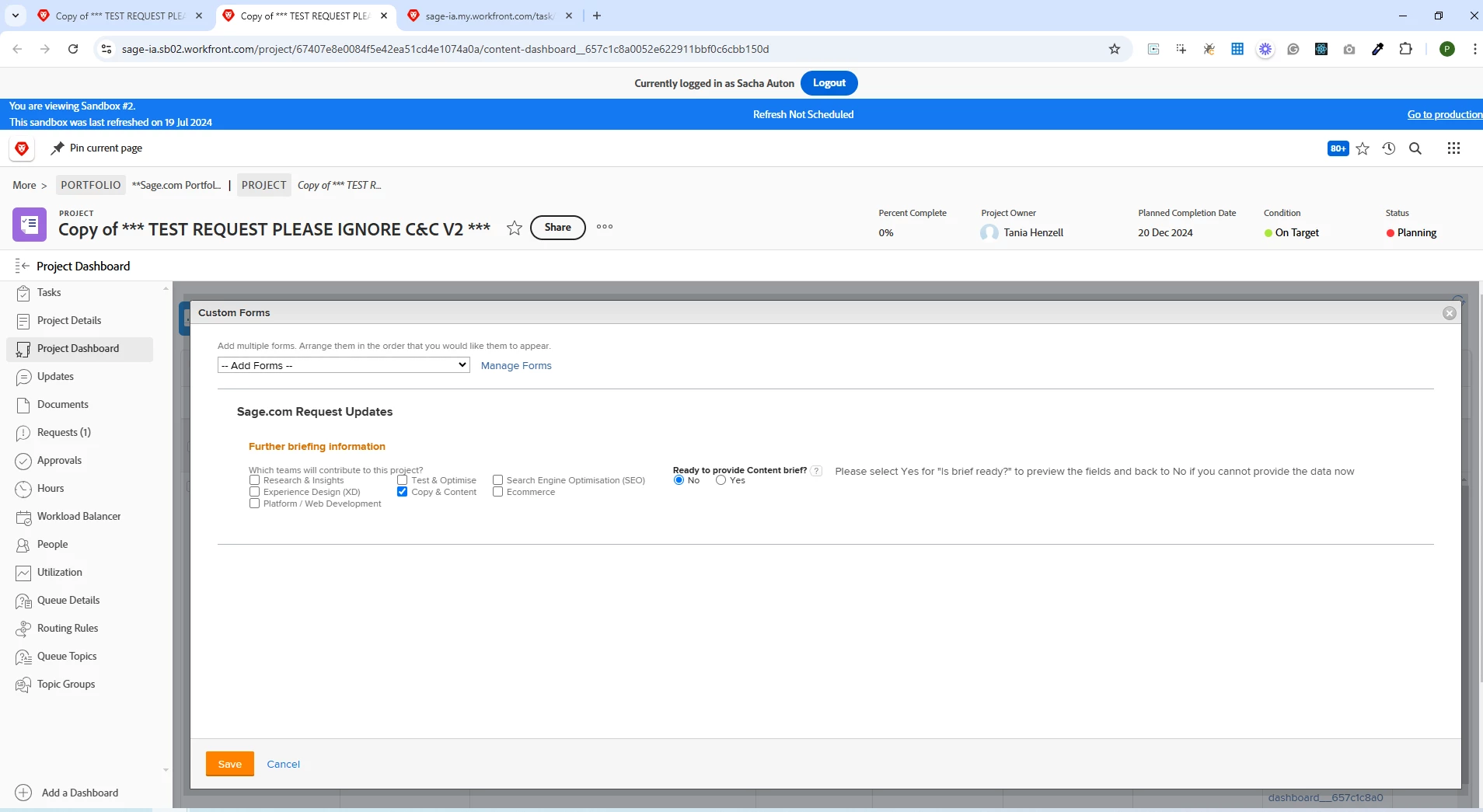Uncheck the Copy & Content checkbox
This screenshot has width=1483, height=812.
coord(402,492)
